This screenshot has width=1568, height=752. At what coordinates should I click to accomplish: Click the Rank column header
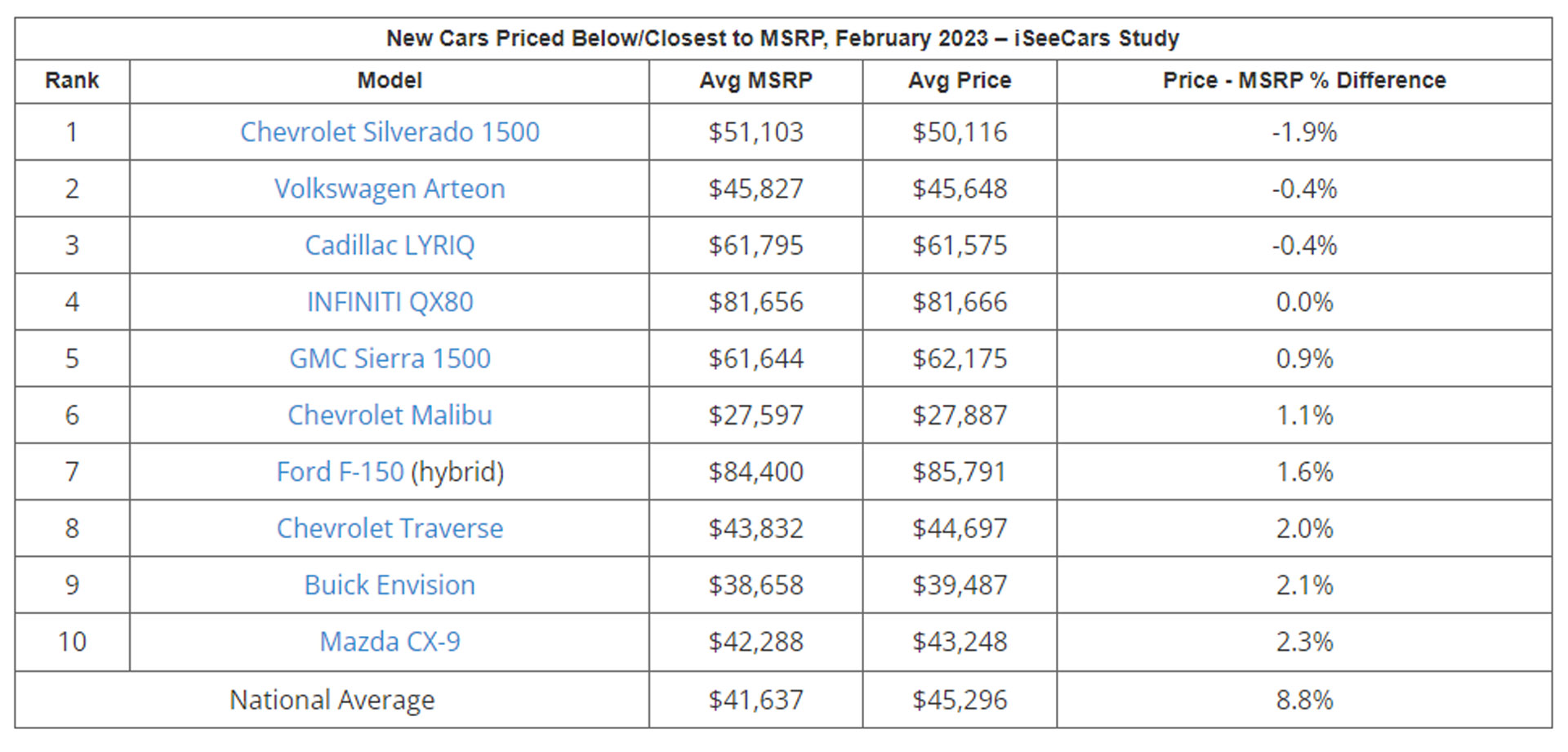tap(72, 81)
